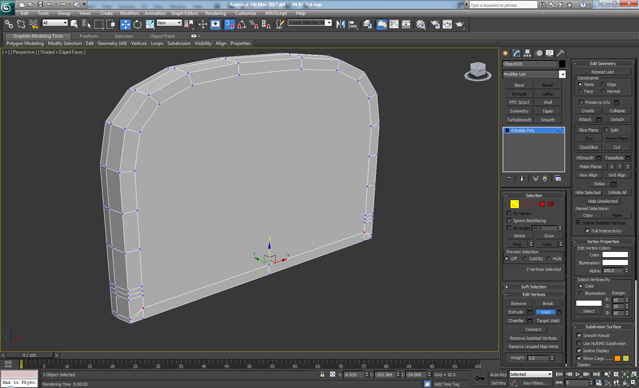Click the Play Animation button
Image resolution: width=639 pixels, height=388 pixels.
pyautogui.click(x=577, y=374)
